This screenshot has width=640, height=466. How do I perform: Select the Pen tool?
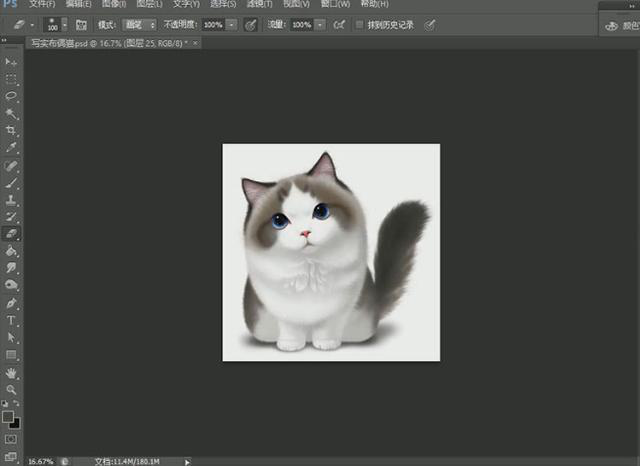click(x=12, y=302)
